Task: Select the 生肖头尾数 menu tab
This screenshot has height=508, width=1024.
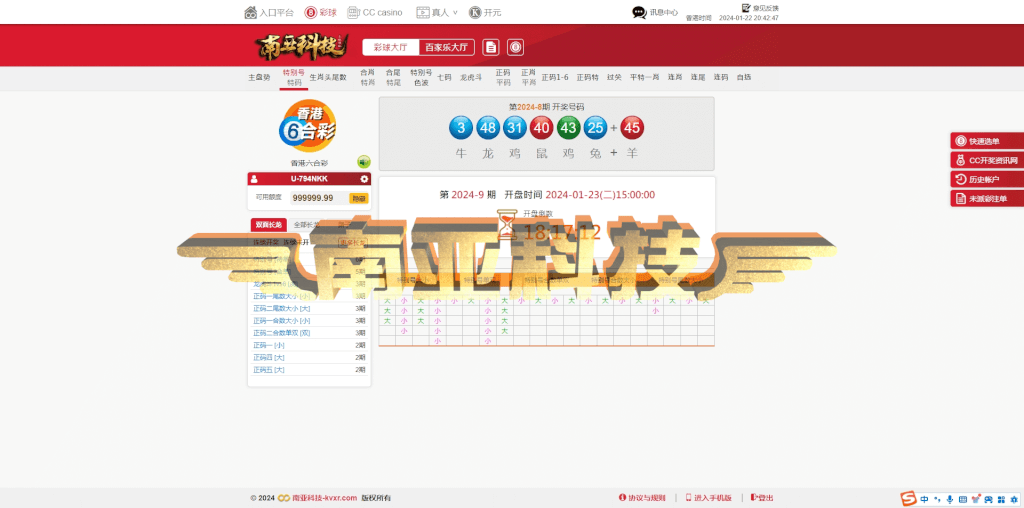Action: (328, 77)
